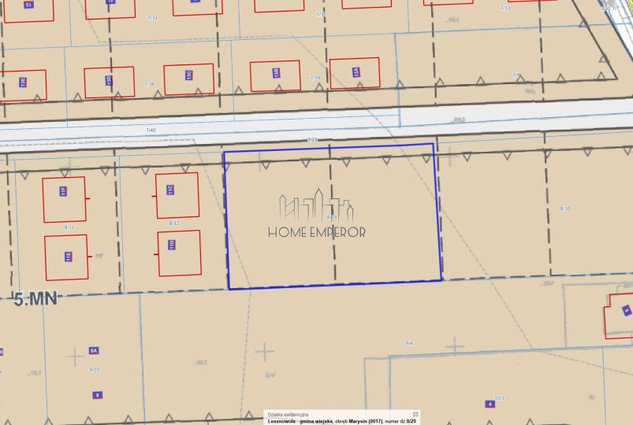Screen dimensions: 633x425
Task: Click the crosshair marker near the 8A marker
Action: click(75, 355)
